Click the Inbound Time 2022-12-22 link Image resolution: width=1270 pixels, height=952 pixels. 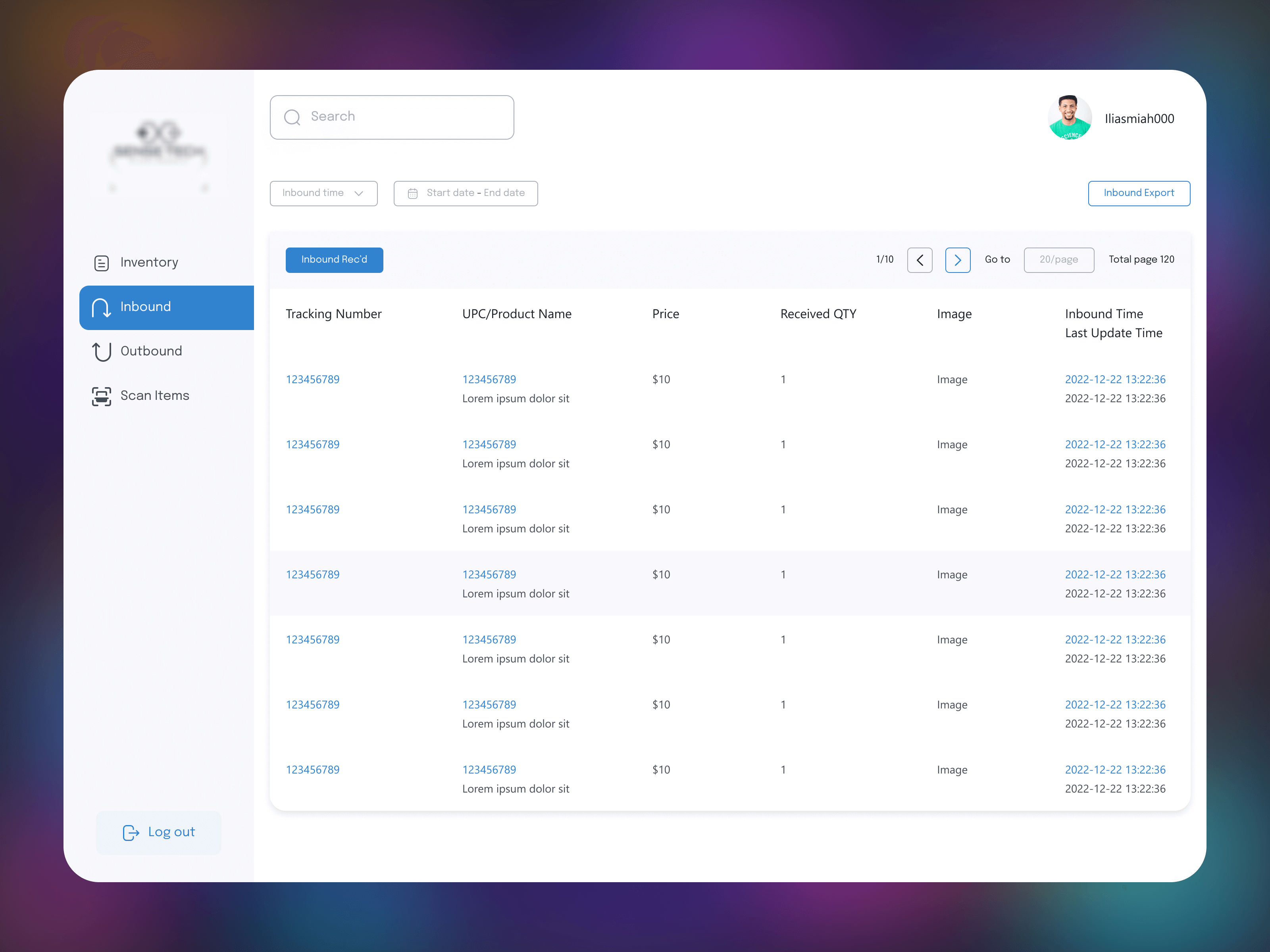(x=1116, y=378)
